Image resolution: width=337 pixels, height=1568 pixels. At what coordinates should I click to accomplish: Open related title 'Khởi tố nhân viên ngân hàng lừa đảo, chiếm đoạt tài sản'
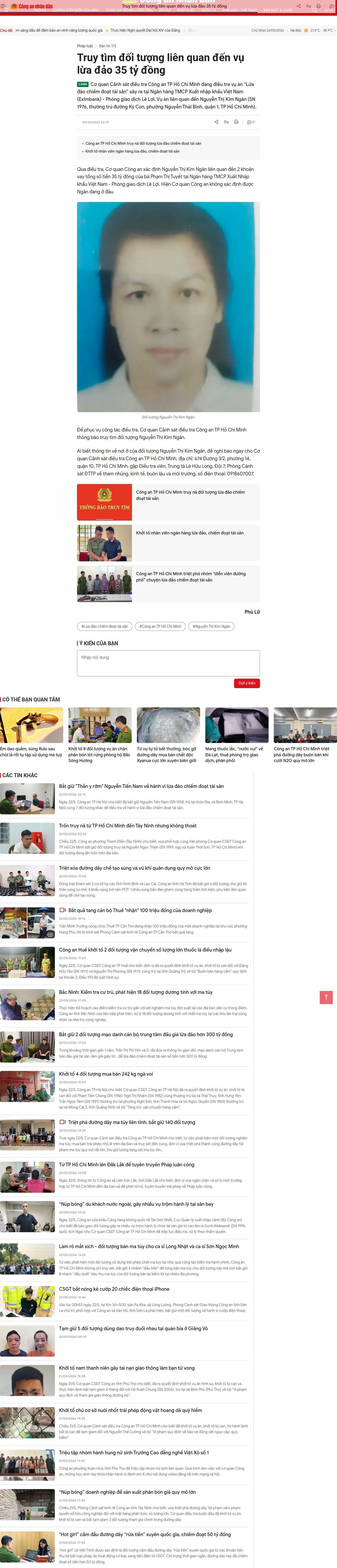(x=190, y=533)
